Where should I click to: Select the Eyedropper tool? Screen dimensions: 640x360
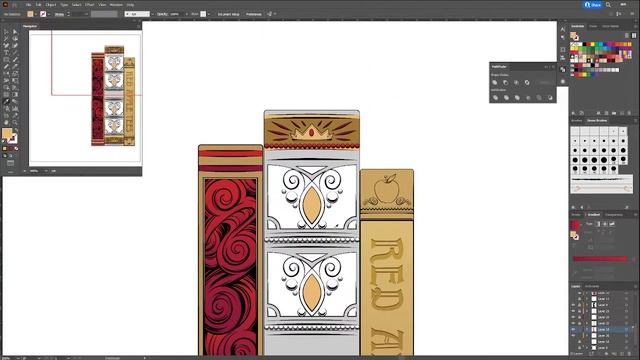[x=7, y=101]
